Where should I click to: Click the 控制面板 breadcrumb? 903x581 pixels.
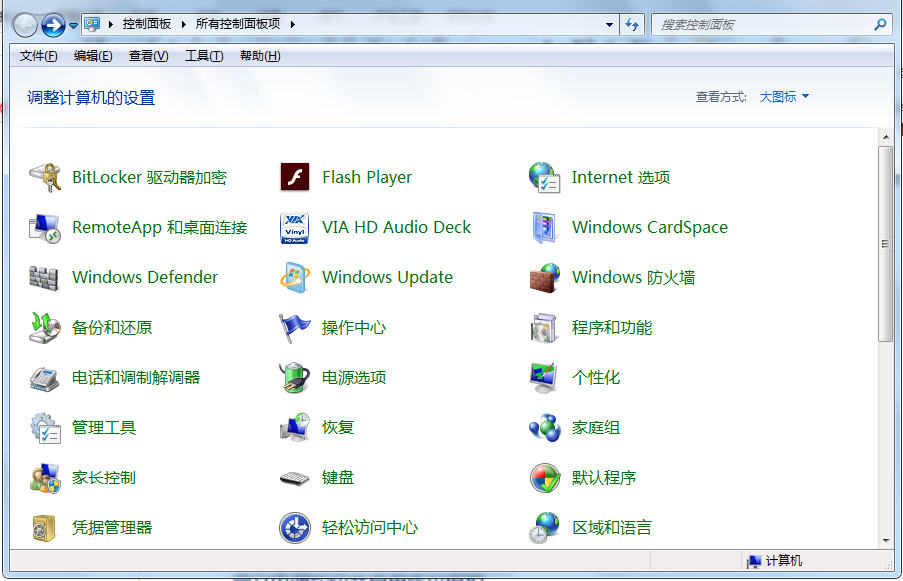point(147,24)
